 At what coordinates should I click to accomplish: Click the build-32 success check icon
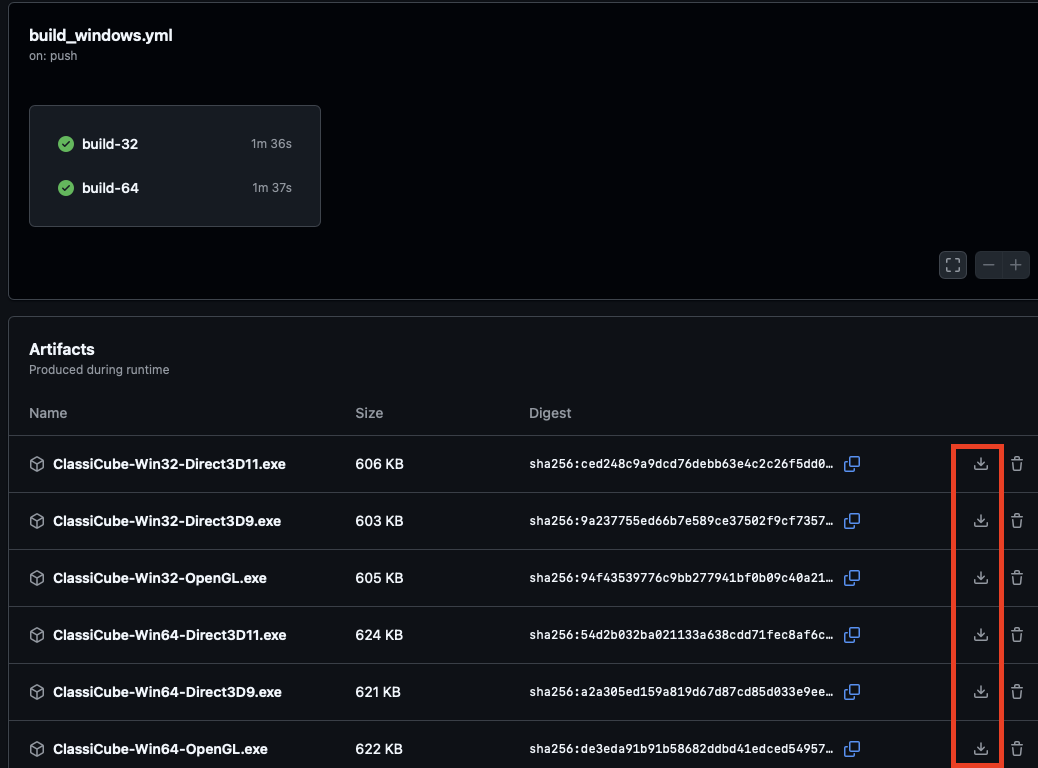pyautogui.click(x=66, y=144)
